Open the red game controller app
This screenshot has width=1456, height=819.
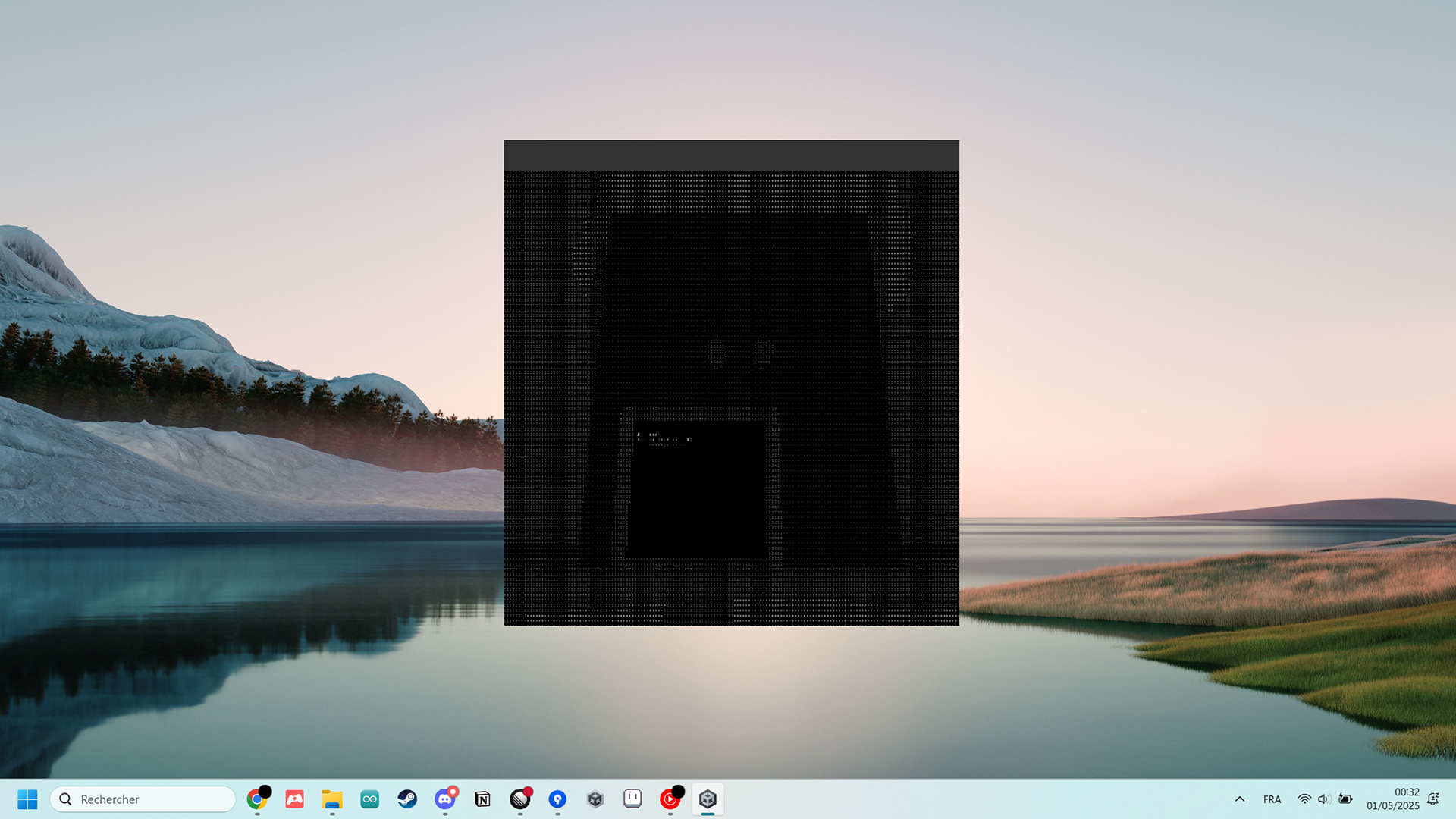(294, 799)
